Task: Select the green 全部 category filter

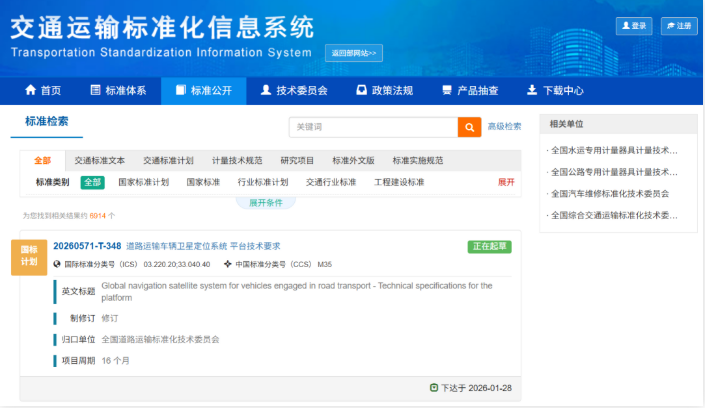Action: pyautogui.click(x=93, y=182)
